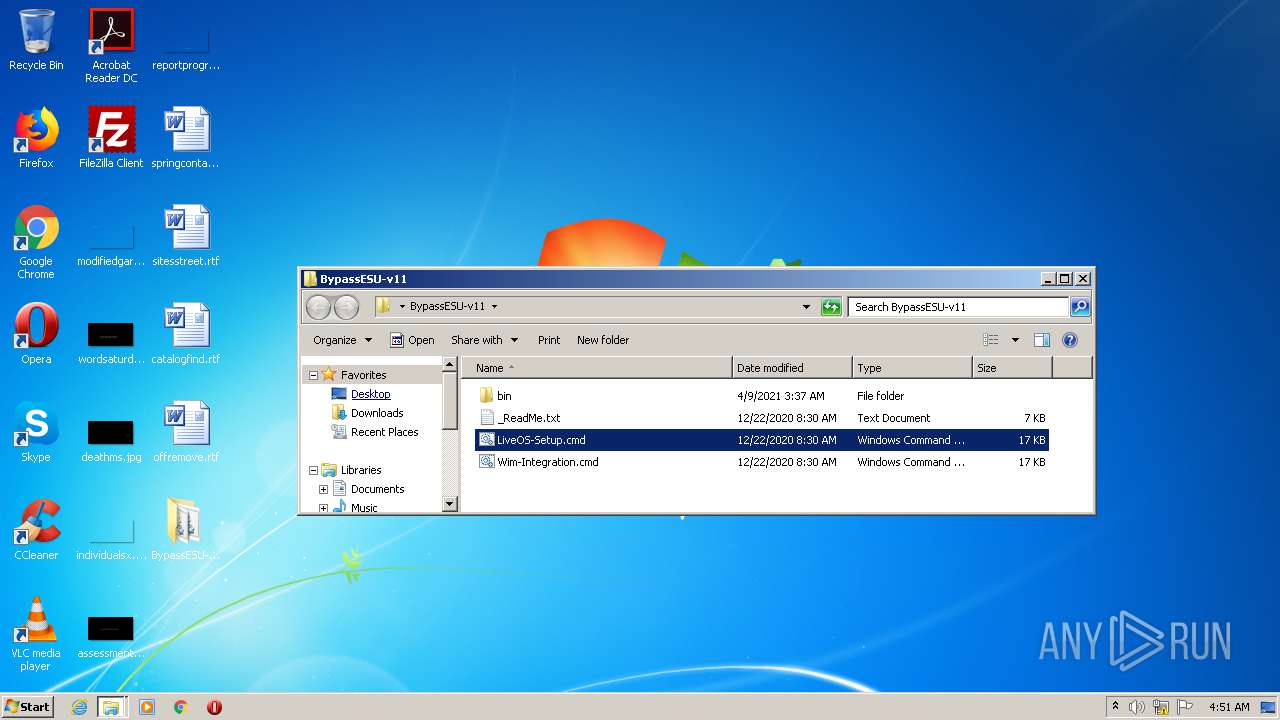Launch Opera desktop shortcut
This screenshot has width=1280, height=720.
coord(36,334)
